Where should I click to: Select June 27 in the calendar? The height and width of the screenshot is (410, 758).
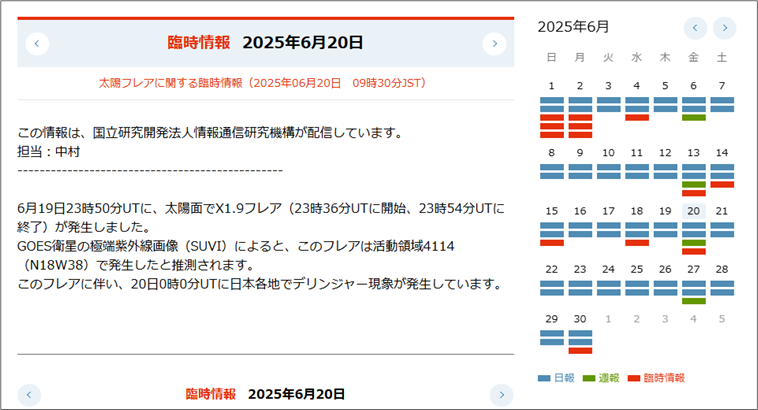coord(693,269)
